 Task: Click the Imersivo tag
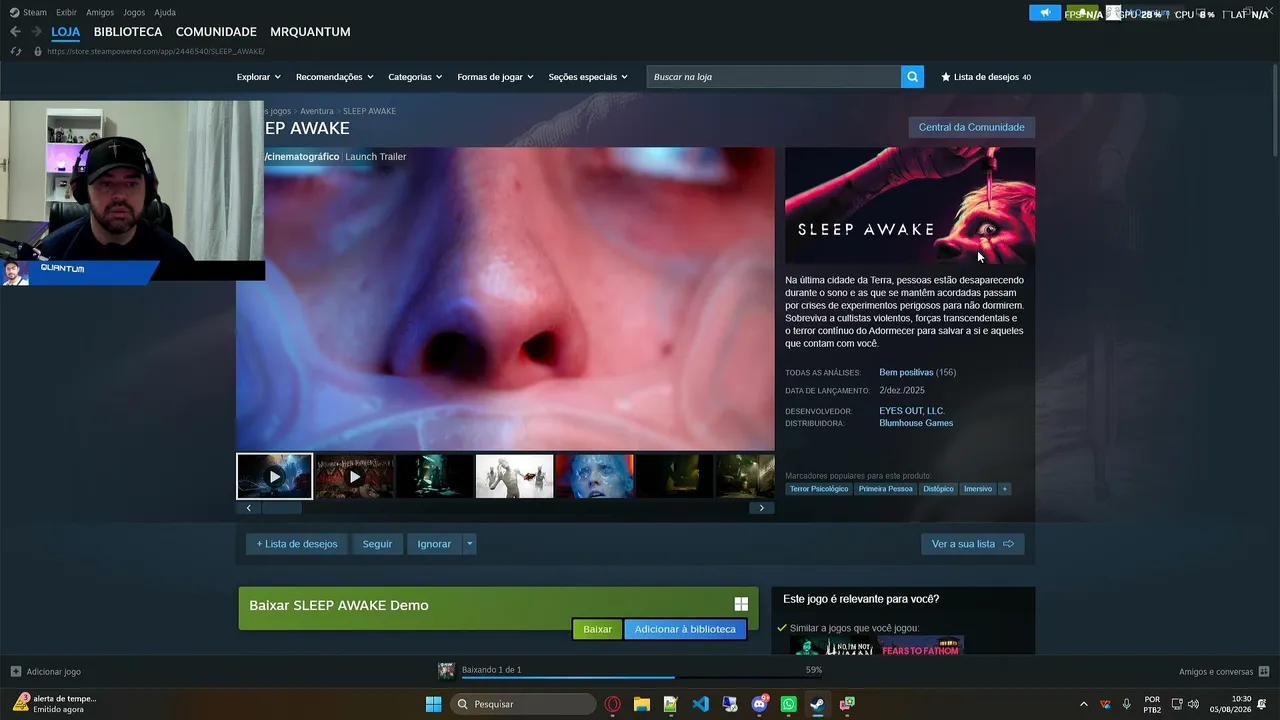(978, 489)
